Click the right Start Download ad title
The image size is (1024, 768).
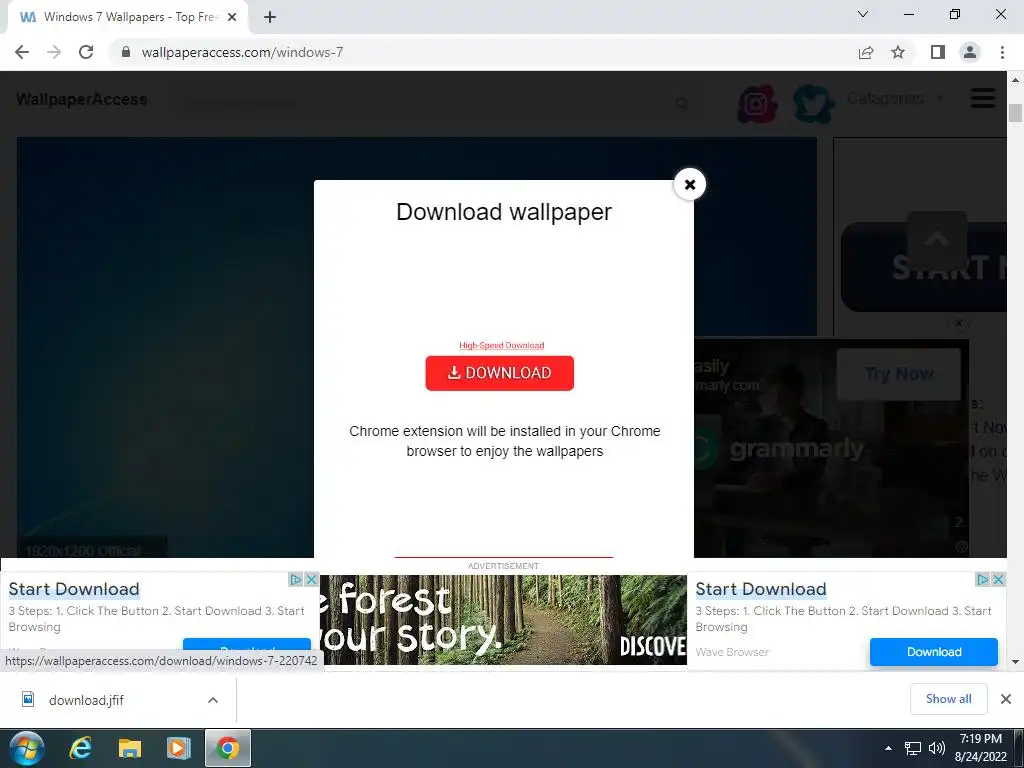pyautogui.click(x=761, y=589)
